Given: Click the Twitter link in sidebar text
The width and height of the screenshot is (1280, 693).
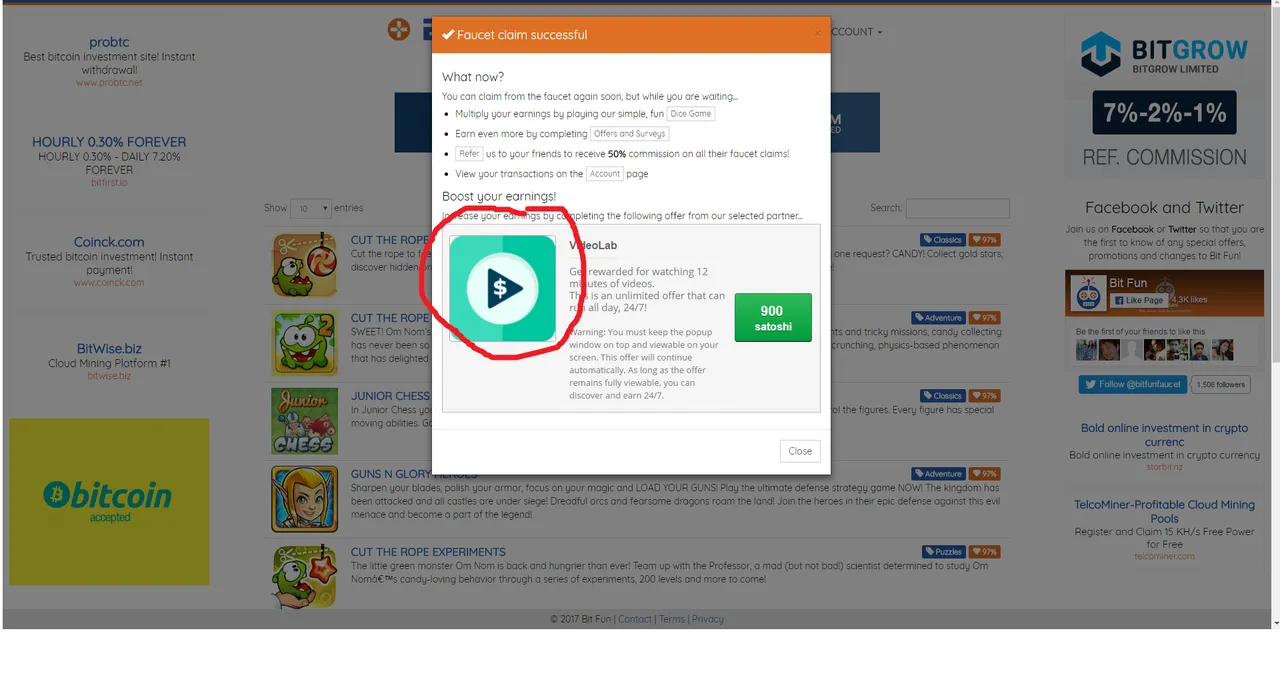Looking at the screenshot, I should (x=1182, y=229).
